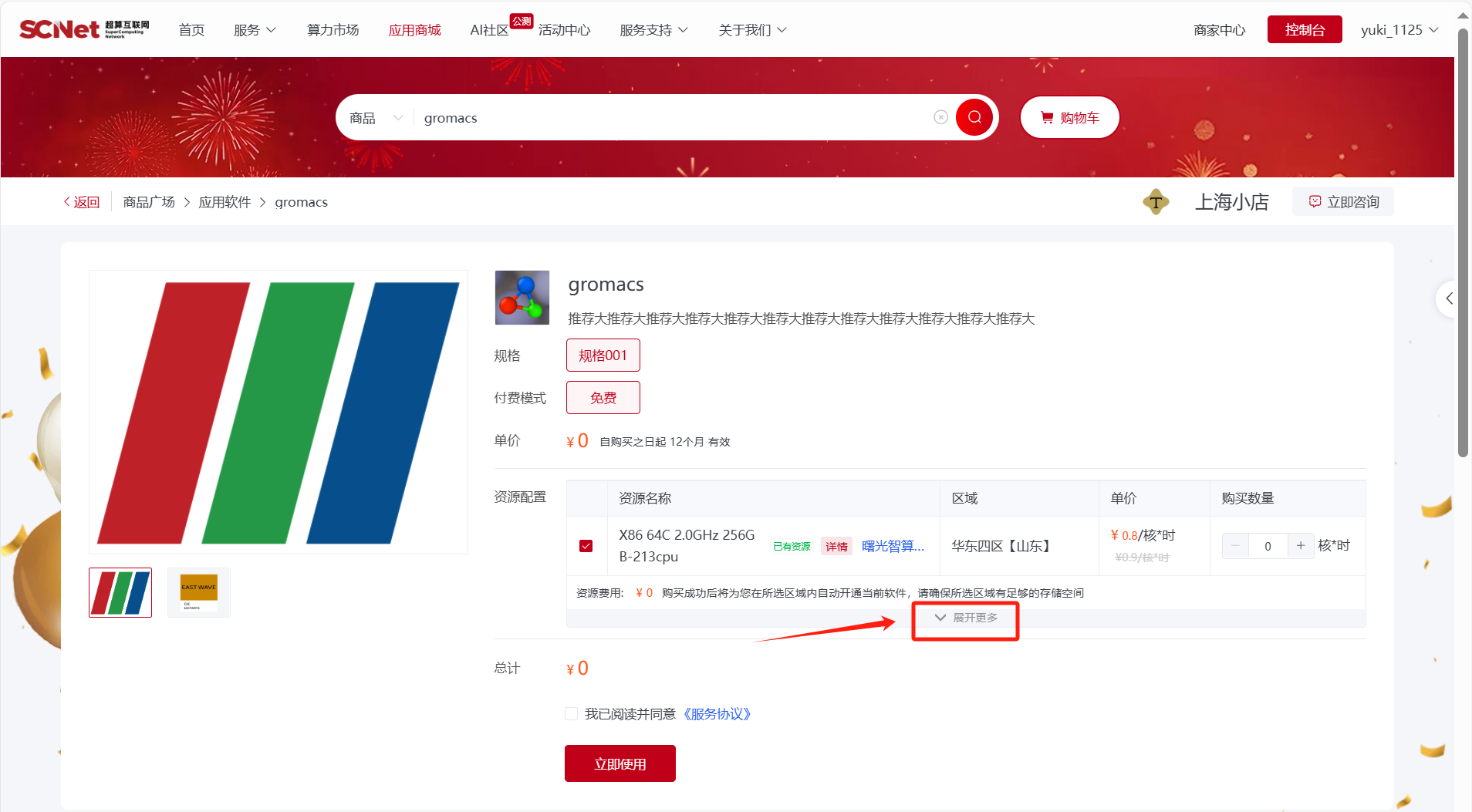Click the gromacs molecule product icon
Screen dimensions: 1472x812
point(522,298)
